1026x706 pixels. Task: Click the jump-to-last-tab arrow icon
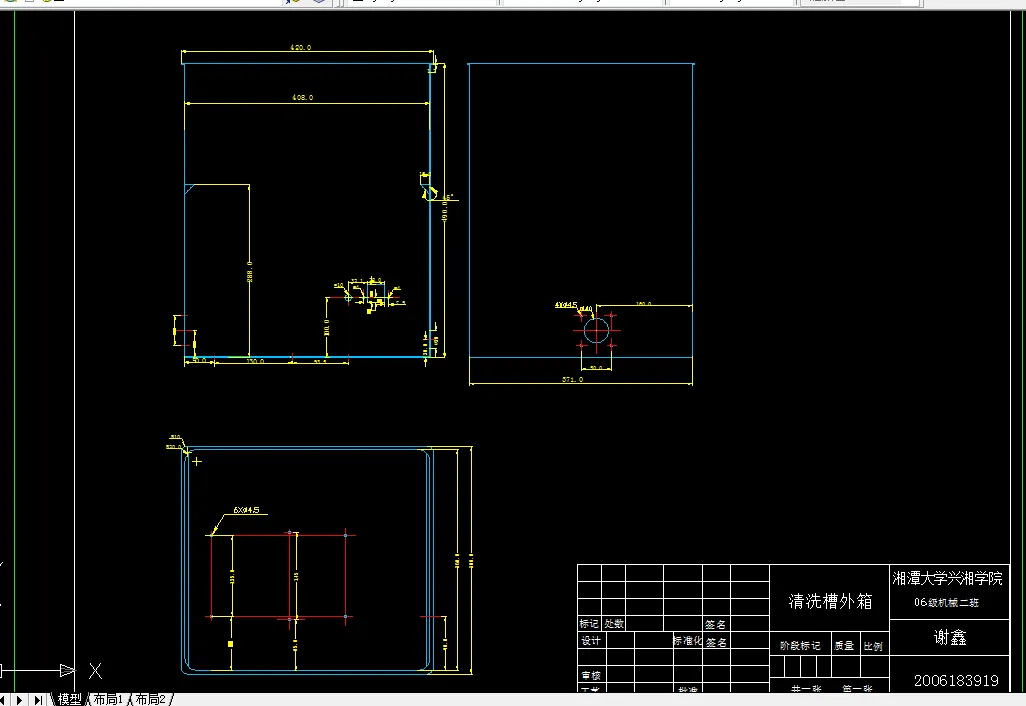pyautogui.click(x=38, y=699)
